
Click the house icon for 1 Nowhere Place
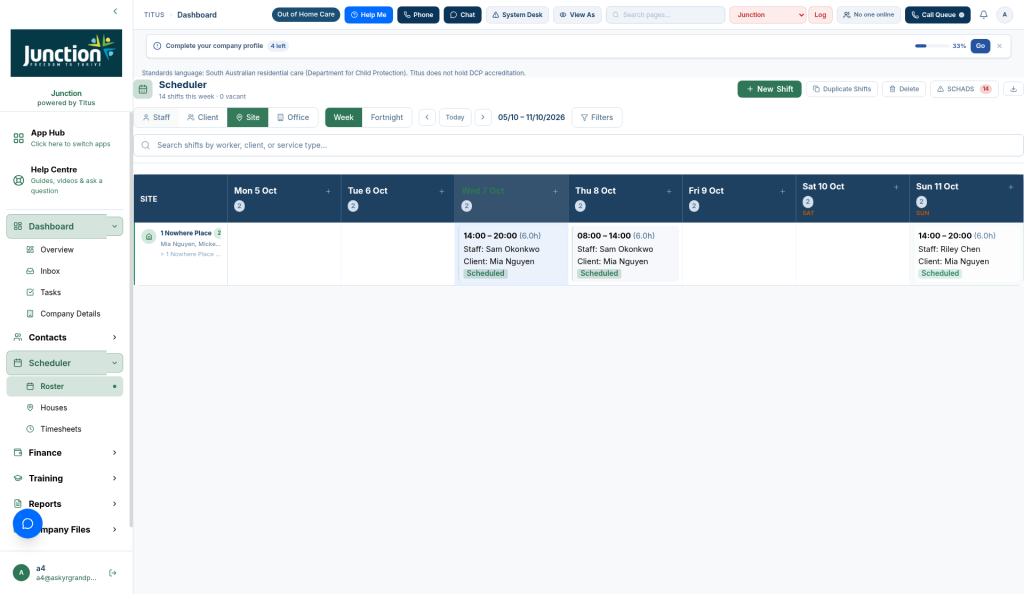(x=149, y=236)
